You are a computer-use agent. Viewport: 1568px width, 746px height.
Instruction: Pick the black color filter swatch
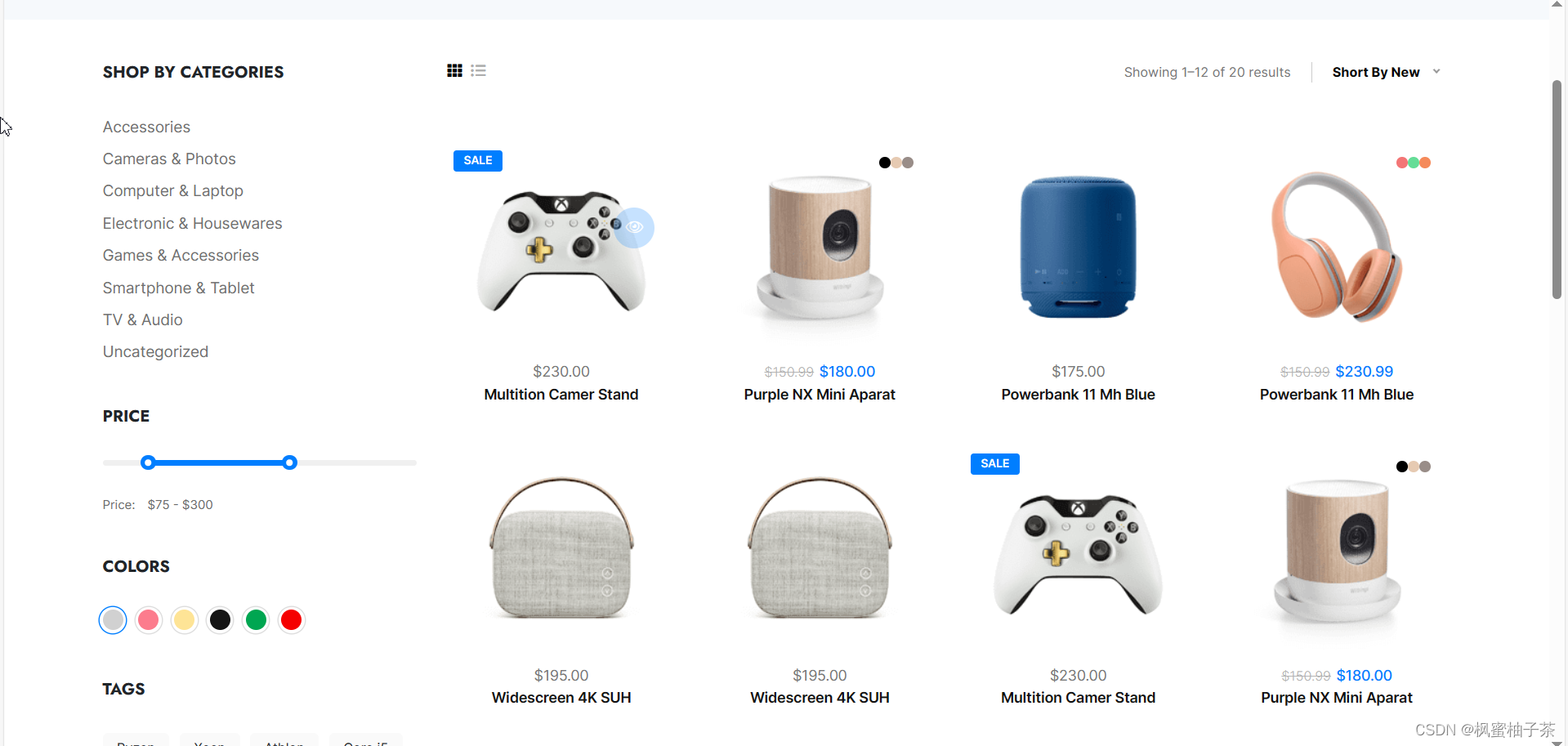click(x=220, y=620)
